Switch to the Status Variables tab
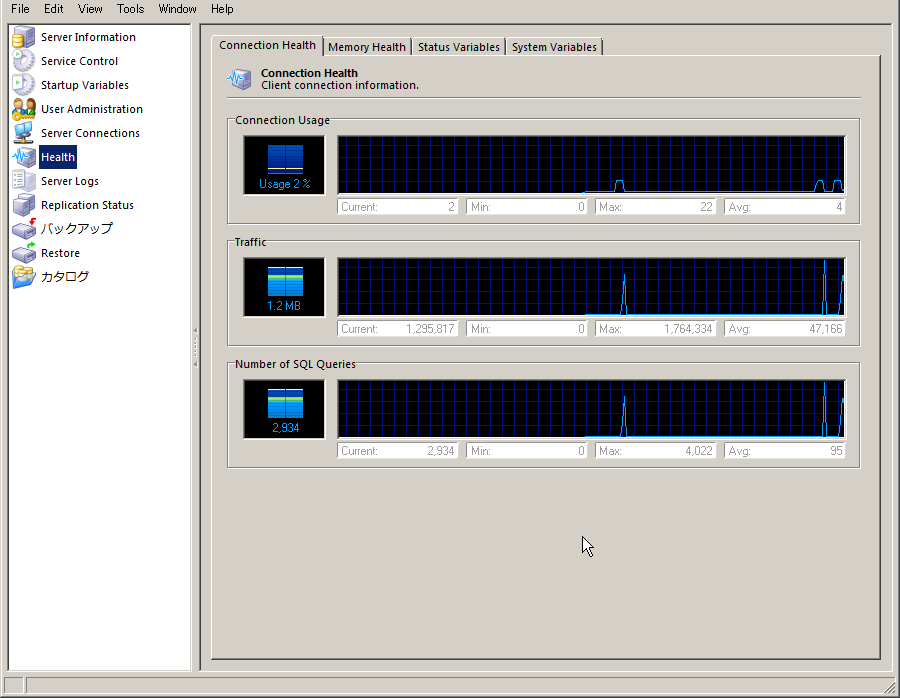 [x=459, y=47]
